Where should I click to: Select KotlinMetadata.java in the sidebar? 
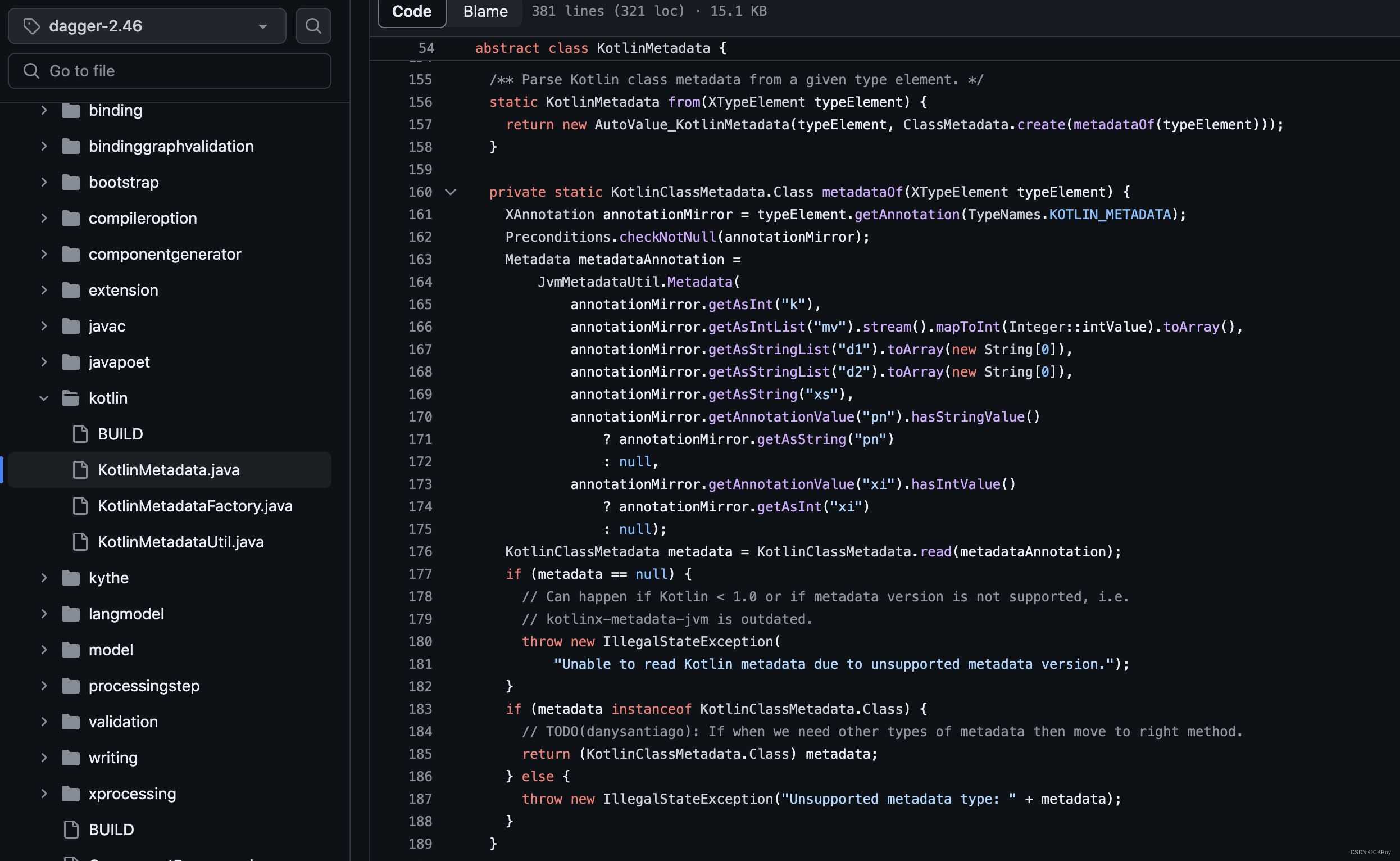tap(169, 470)
